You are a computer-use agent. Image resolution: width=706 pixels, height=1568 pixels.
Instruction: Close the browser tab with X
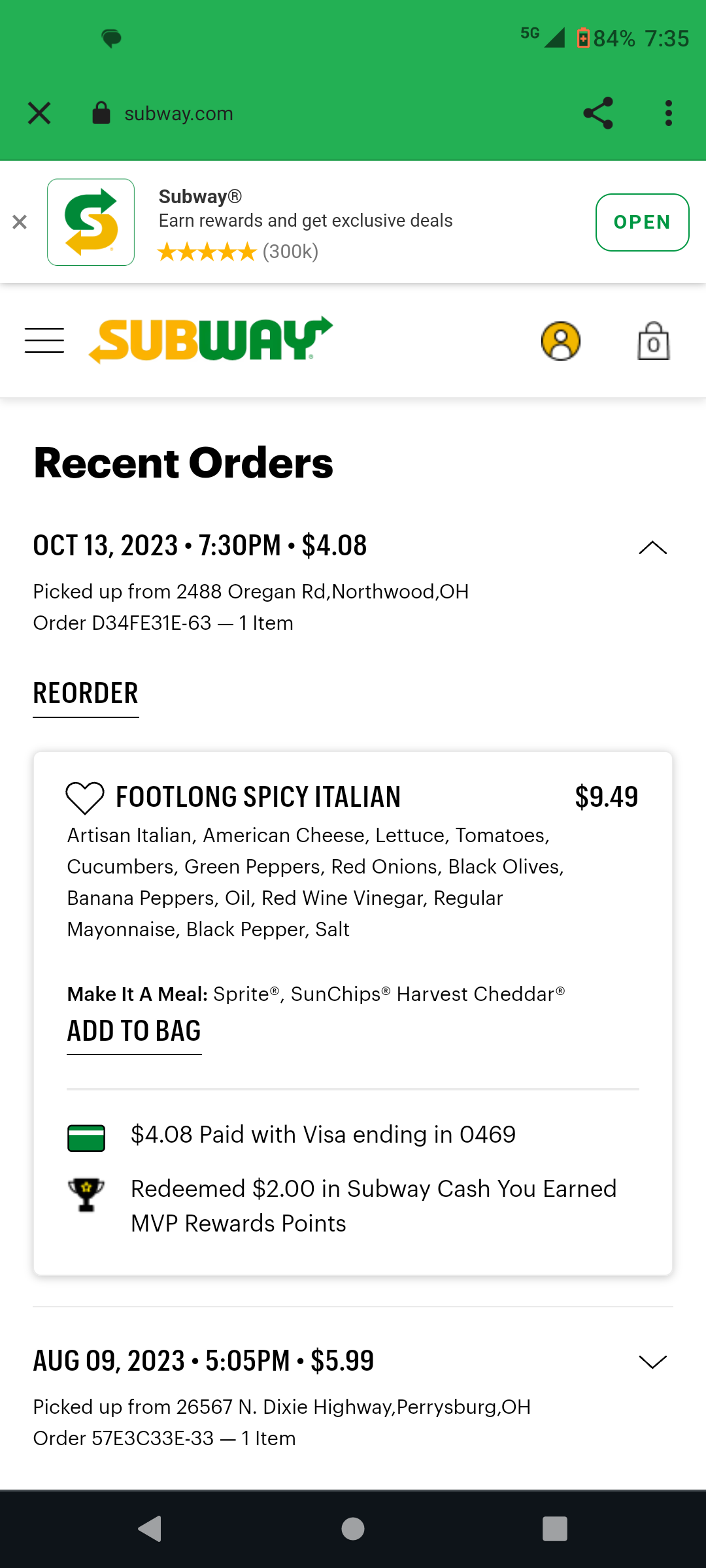pos(39,113)
